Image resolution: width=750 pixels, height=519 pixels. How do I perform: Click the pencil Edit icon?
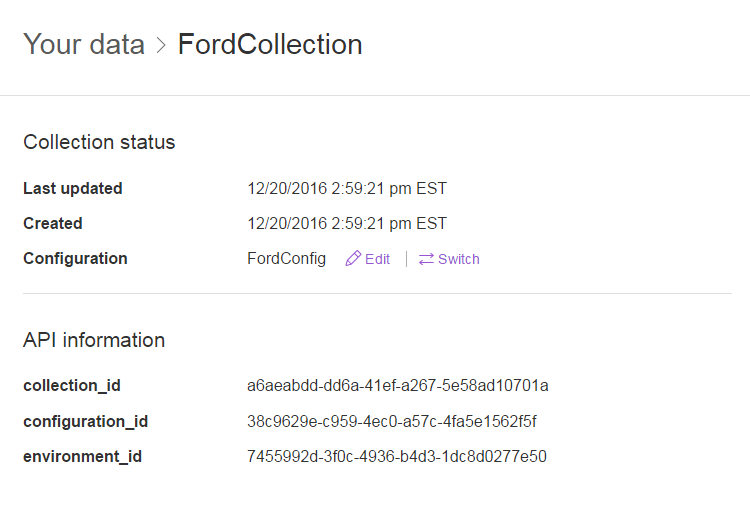click(353, 258)
